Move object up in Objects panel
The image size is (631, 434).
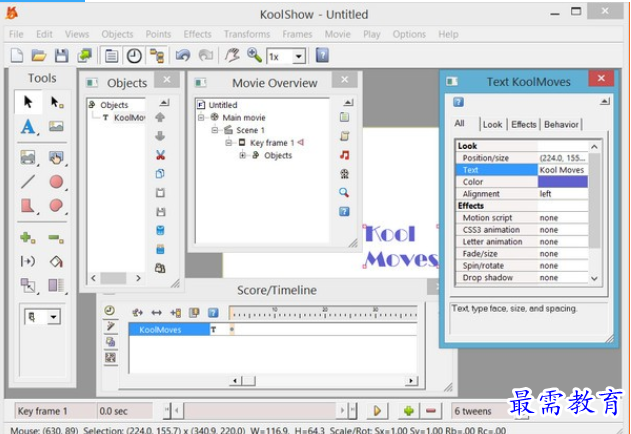tap(160, 118)
